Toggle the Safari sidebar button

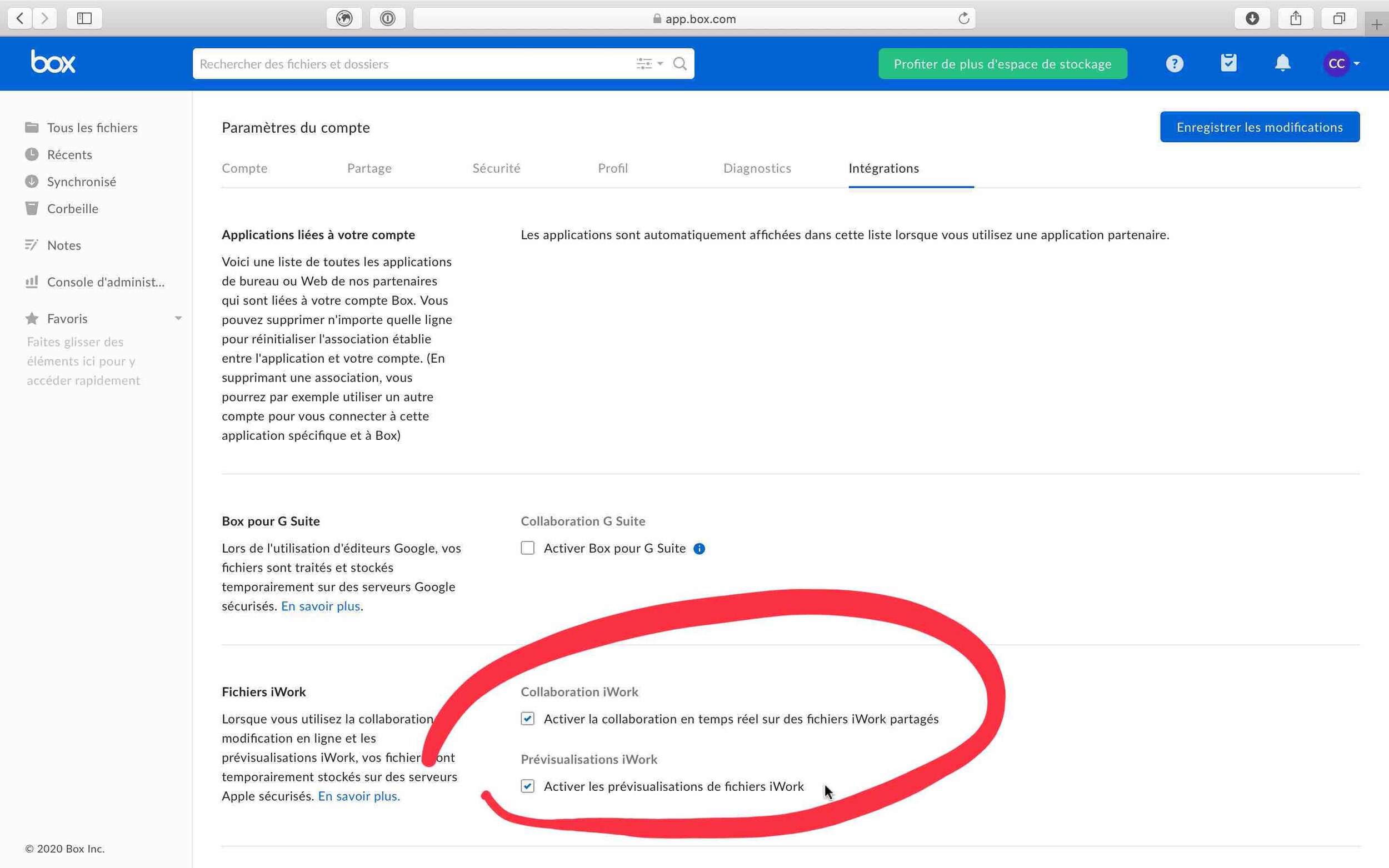(84, 18)
